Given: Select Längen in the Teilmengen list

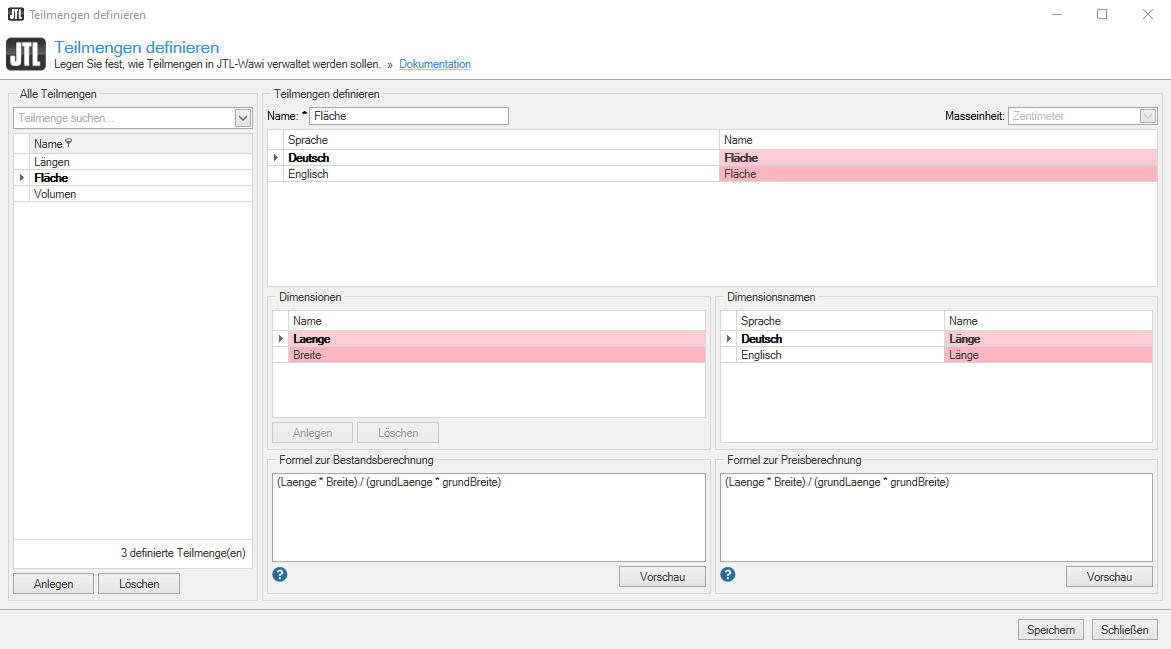Looking at the screenshot, I should (x=52, y=161).
